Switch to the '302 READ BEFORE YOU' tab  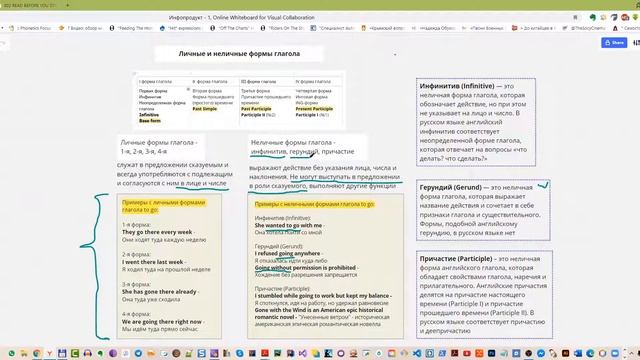29,5
